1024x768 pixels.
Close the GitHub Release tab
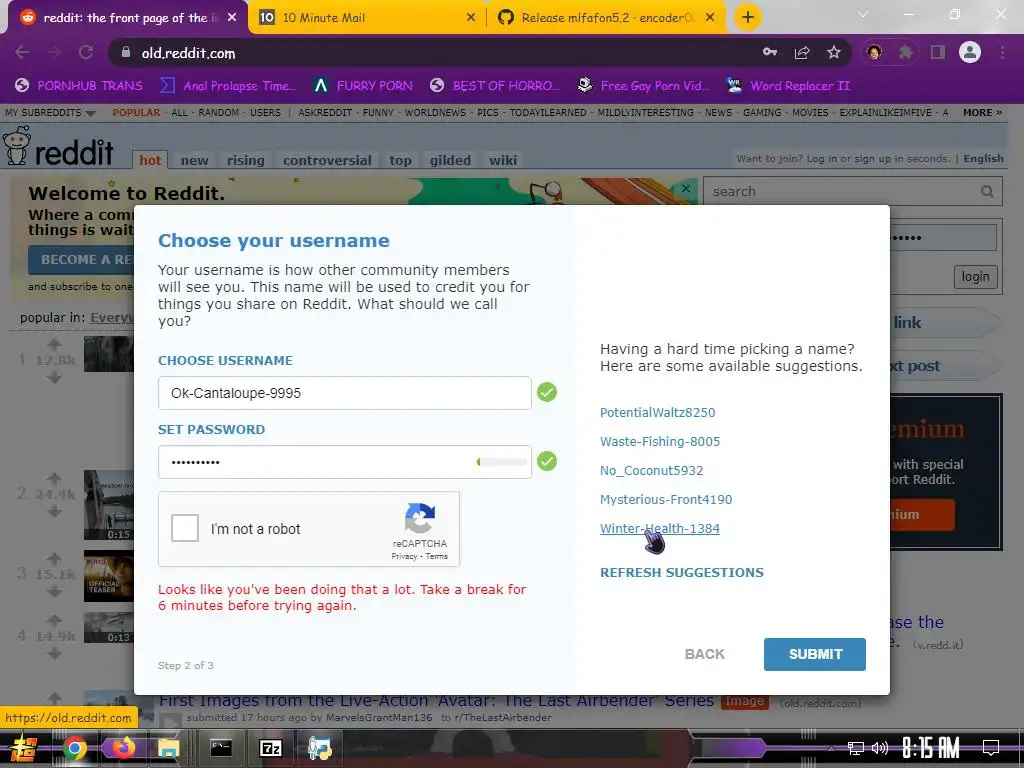tap(710, 18)
